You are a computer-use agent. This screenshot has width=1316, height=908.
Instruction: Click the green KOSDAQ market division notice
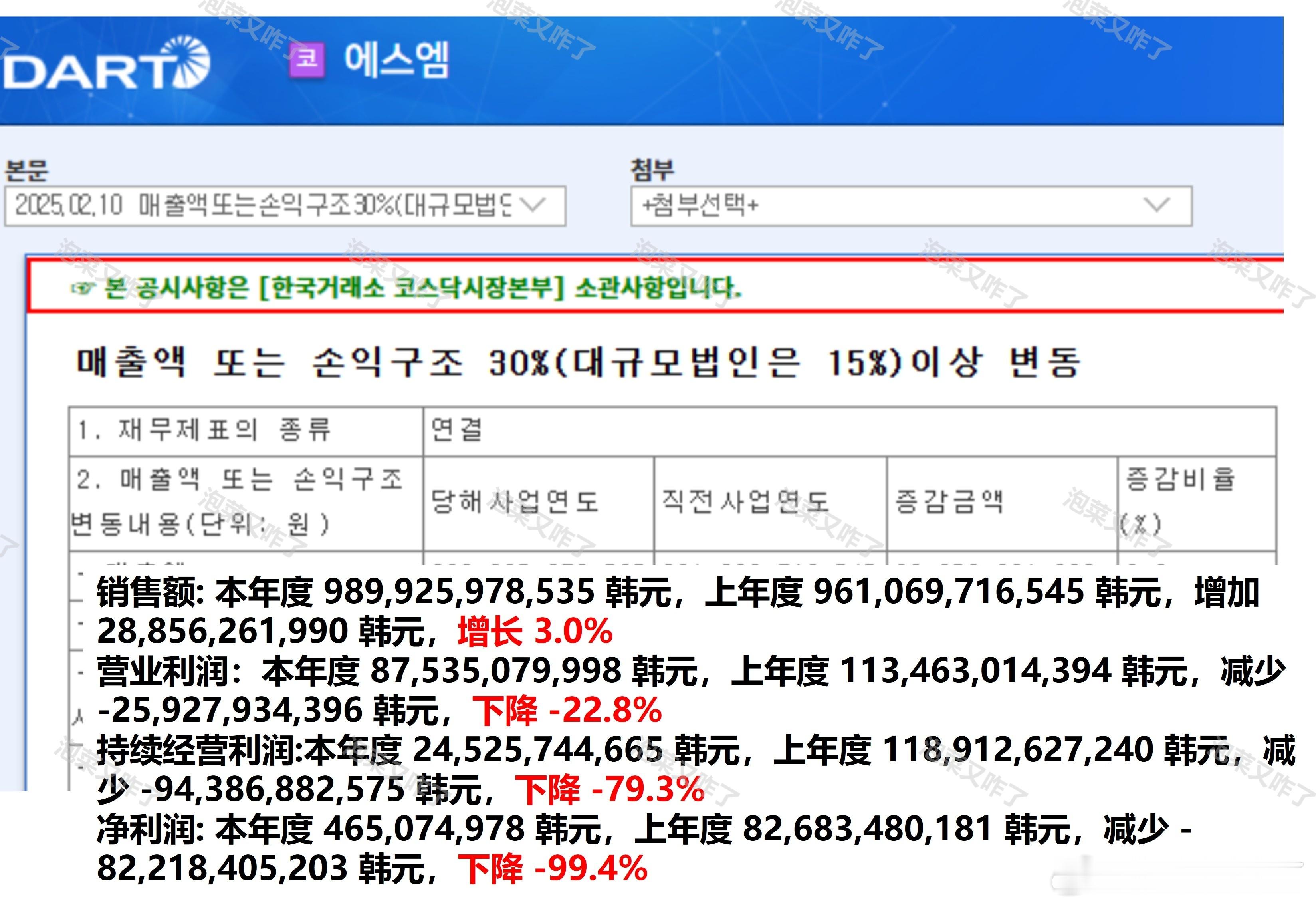pos(406,288)
